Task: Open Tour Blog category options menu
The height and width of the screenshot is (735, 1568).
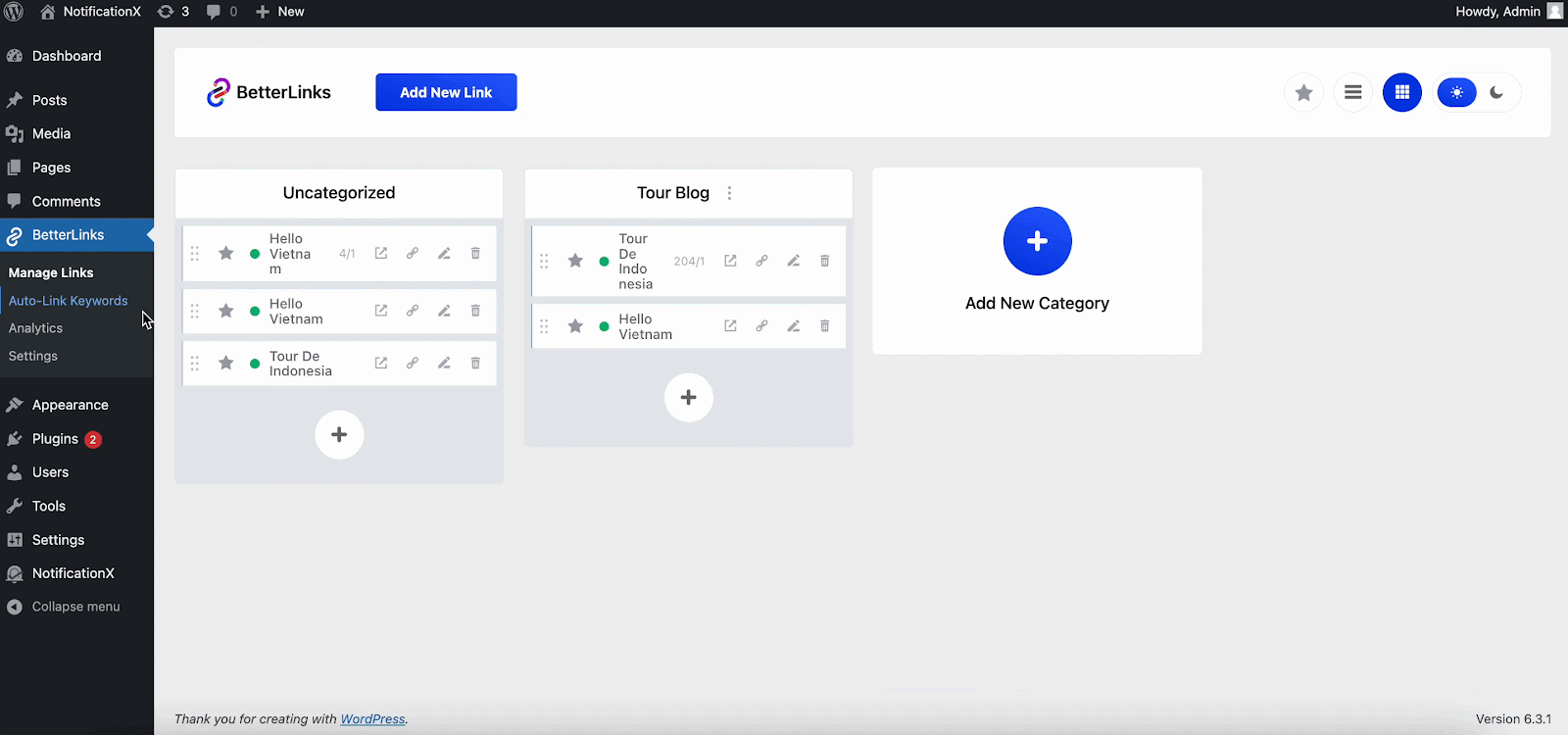Action: point(729,193)
